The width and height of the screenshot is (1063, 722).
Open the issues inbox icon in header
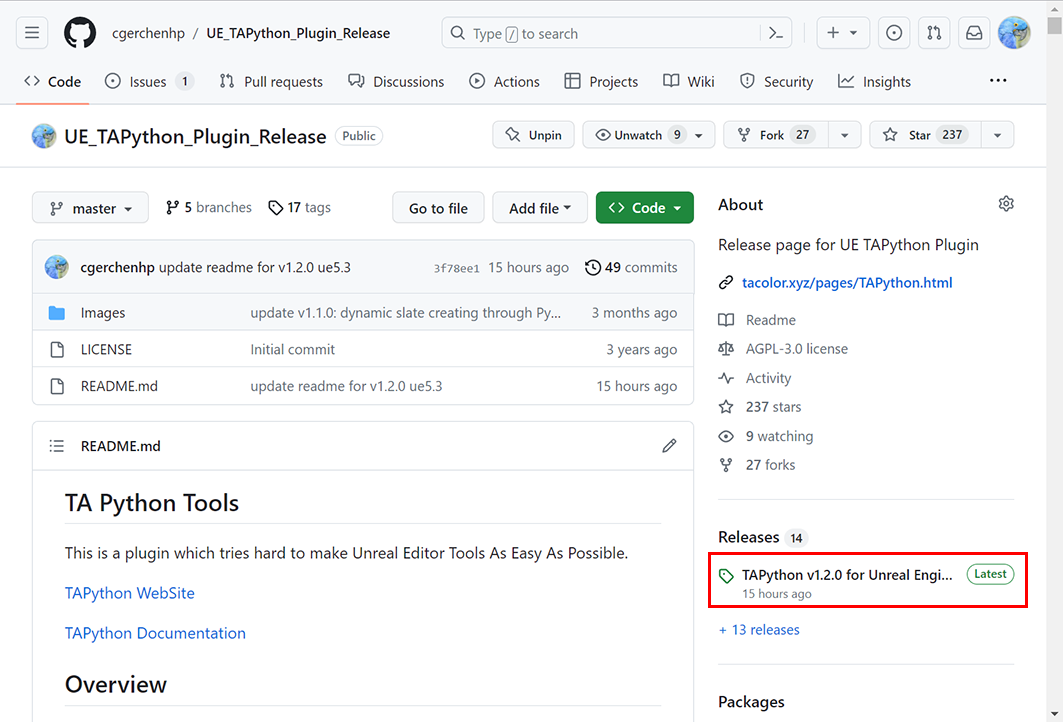[894, 33]
